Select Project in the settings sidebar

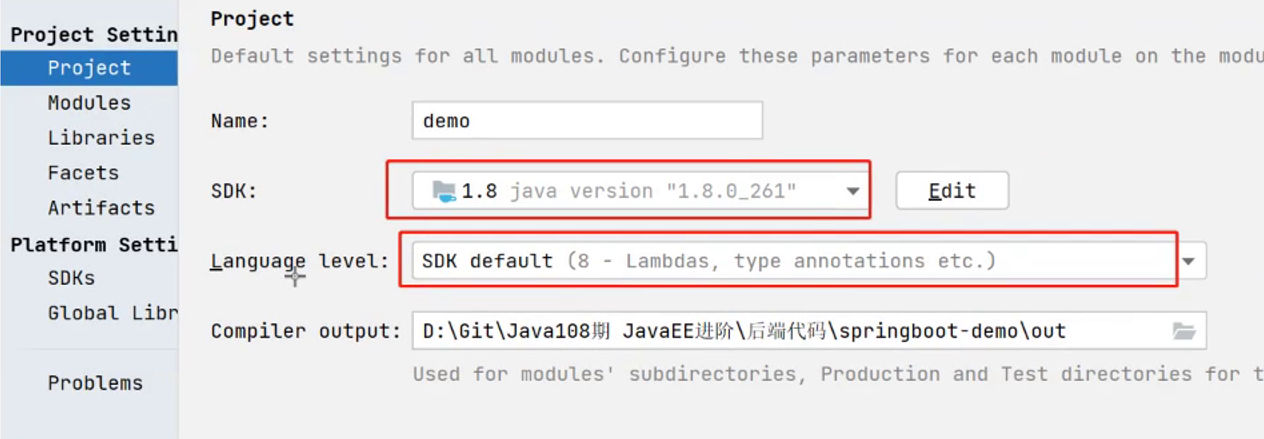89,68
